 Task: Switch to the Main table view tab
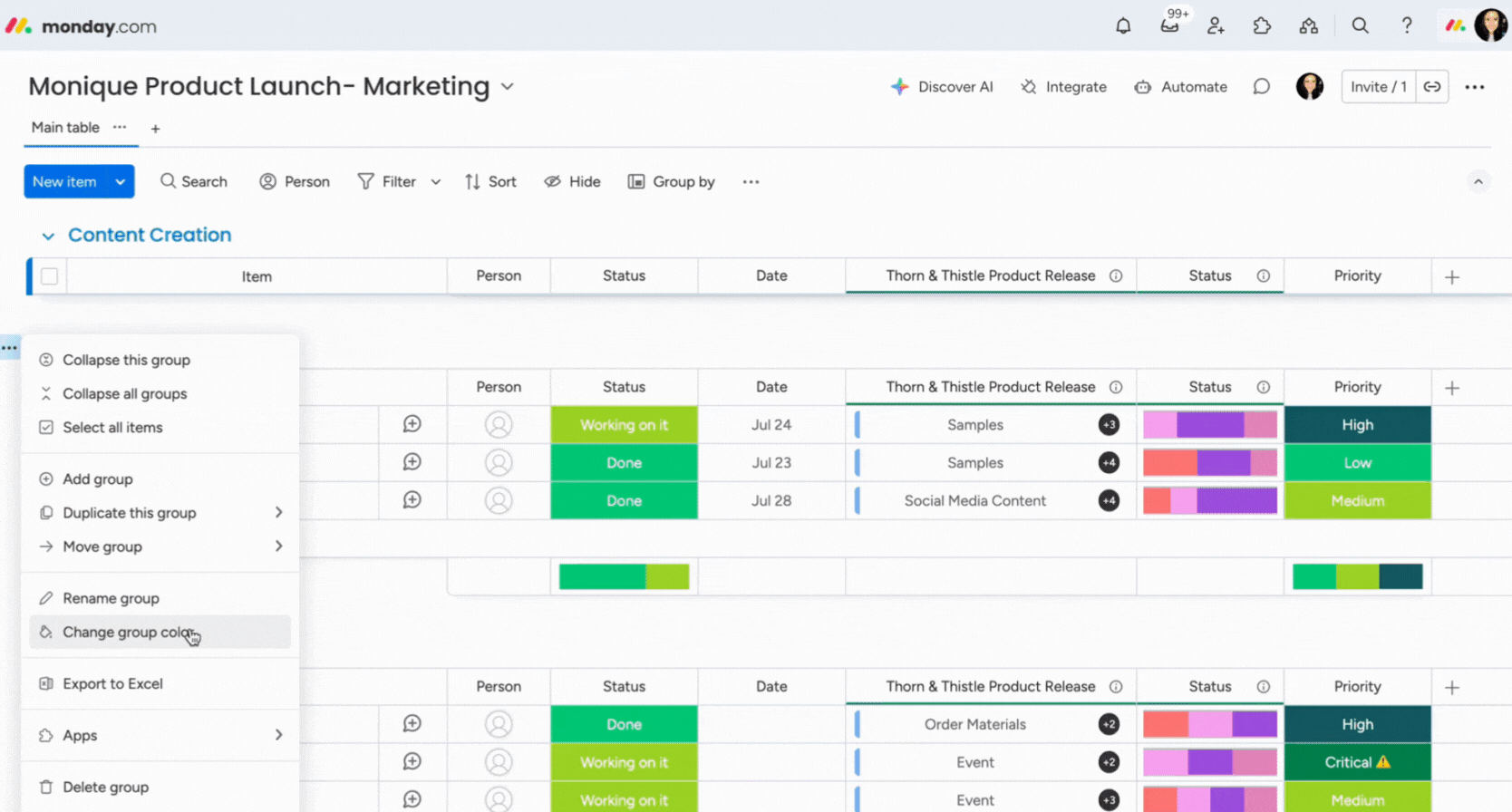point(65,128)
